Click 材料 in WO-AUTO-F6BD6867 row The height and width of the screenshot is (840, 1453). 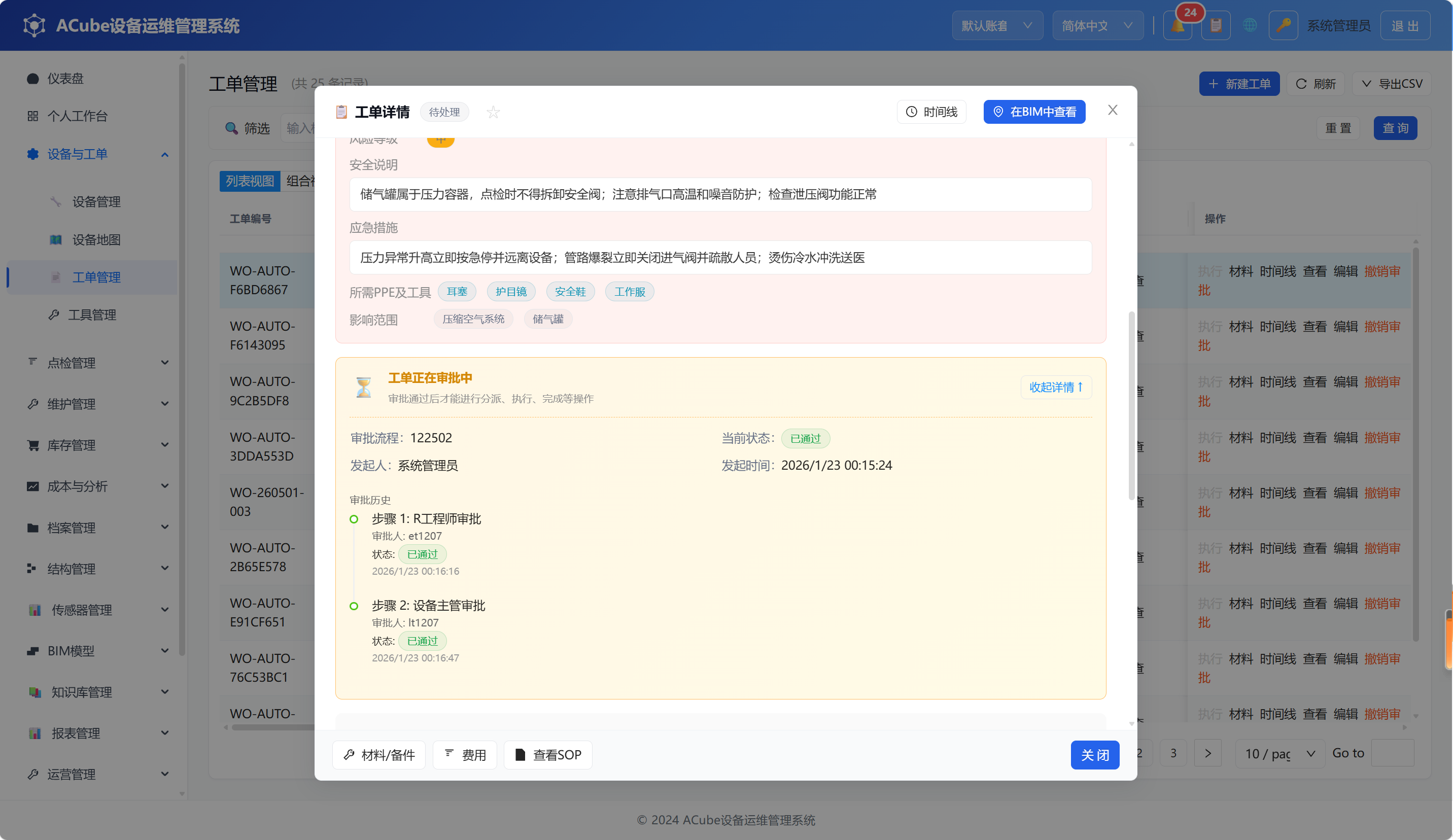[1241, 271]
